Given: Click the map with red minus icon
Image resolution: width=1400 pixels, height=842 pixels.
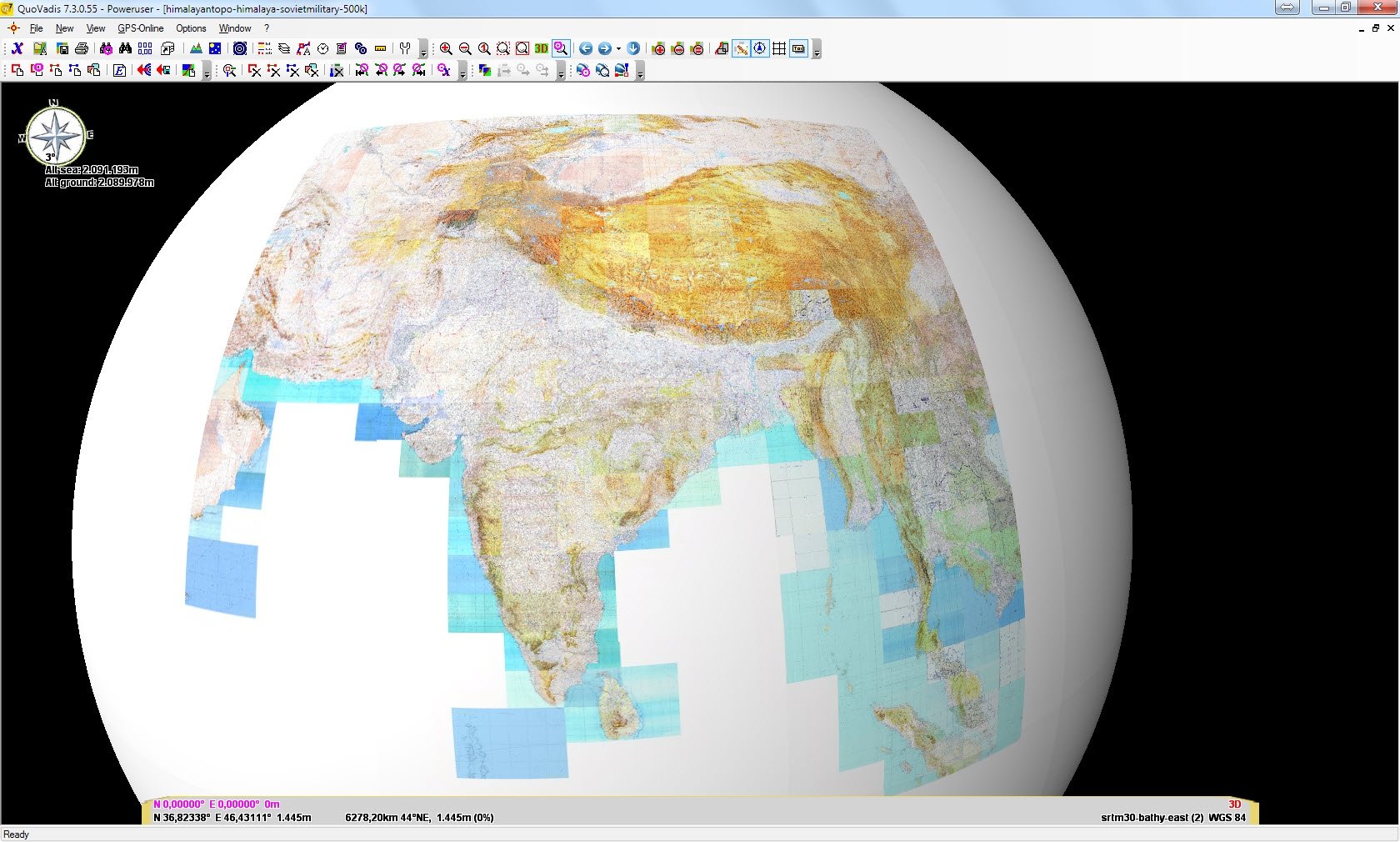Looking at the screenshot, I should point(678,48).
